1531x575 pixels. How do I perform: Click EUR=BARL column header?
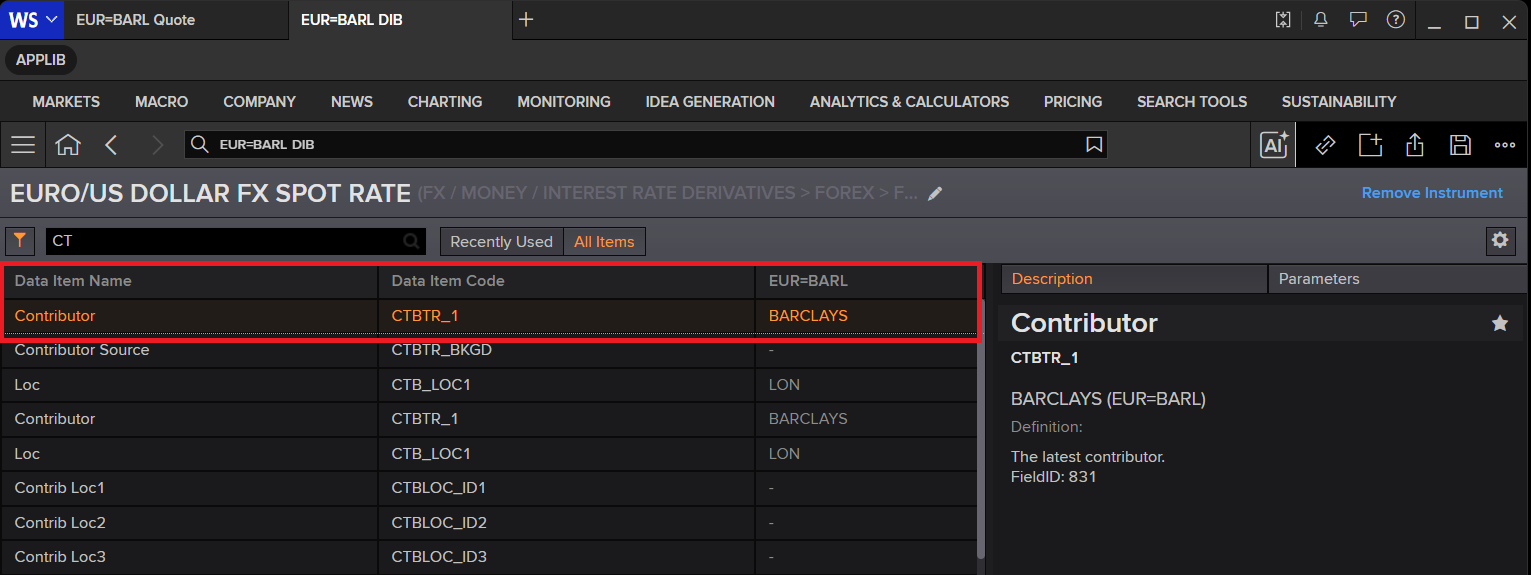(x=865, y=281)
